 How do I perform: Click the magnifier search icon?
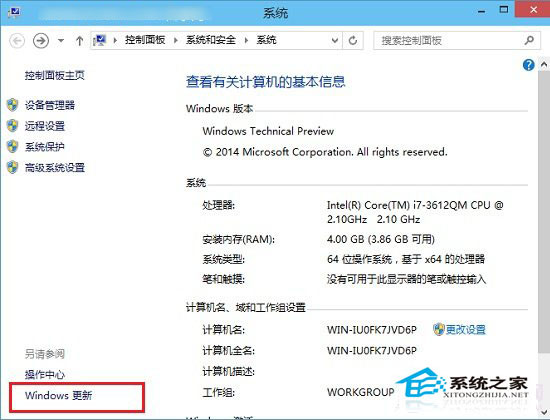coord(529,40)
